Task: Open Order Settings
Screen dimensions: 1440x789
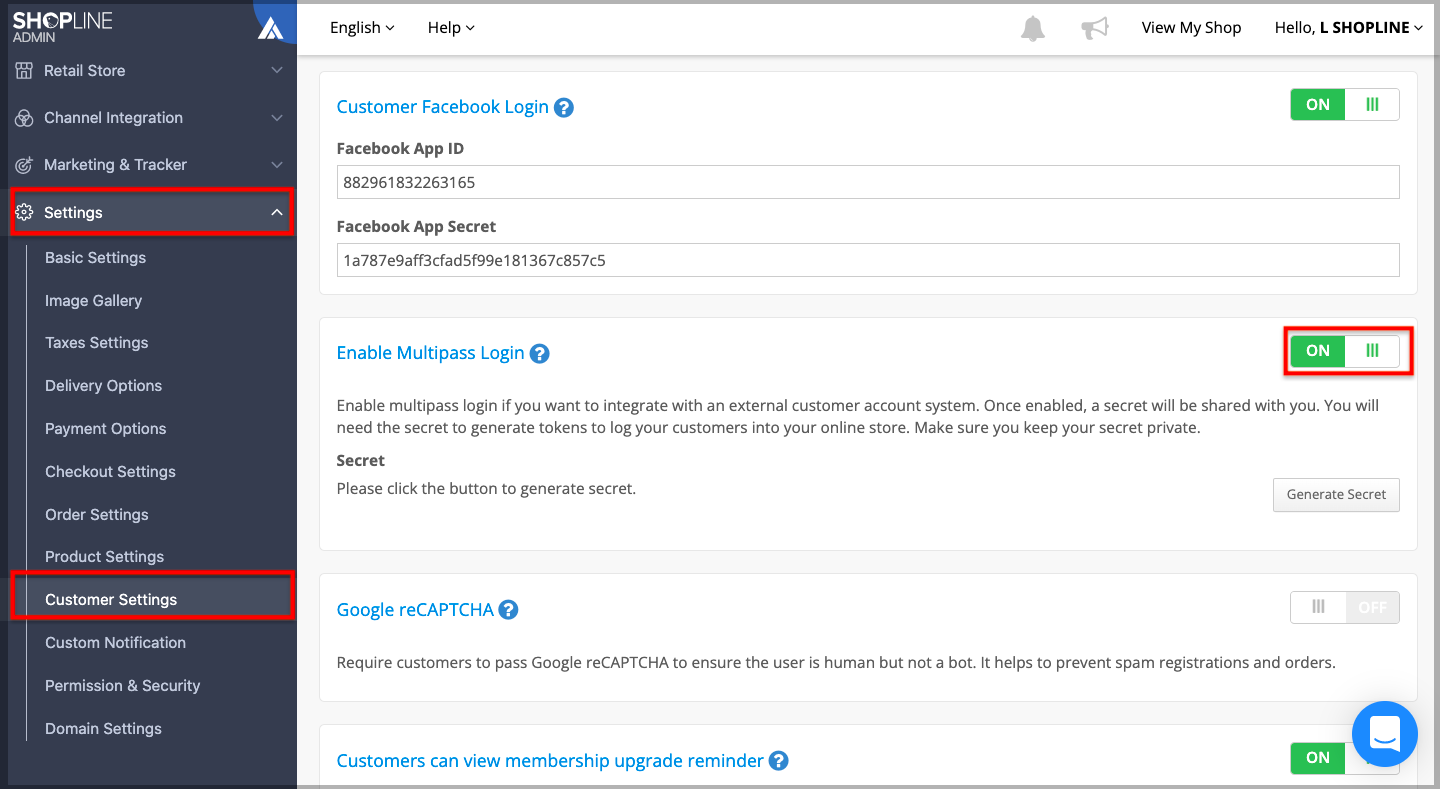Action: [x=96, y=515]
